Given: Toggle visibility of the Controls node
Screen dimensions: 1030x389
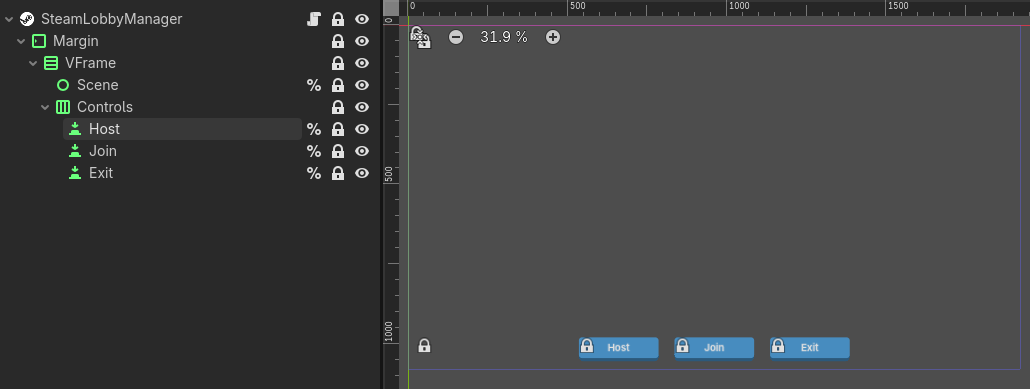Looking at the screenshot, I should pos(362,107).
